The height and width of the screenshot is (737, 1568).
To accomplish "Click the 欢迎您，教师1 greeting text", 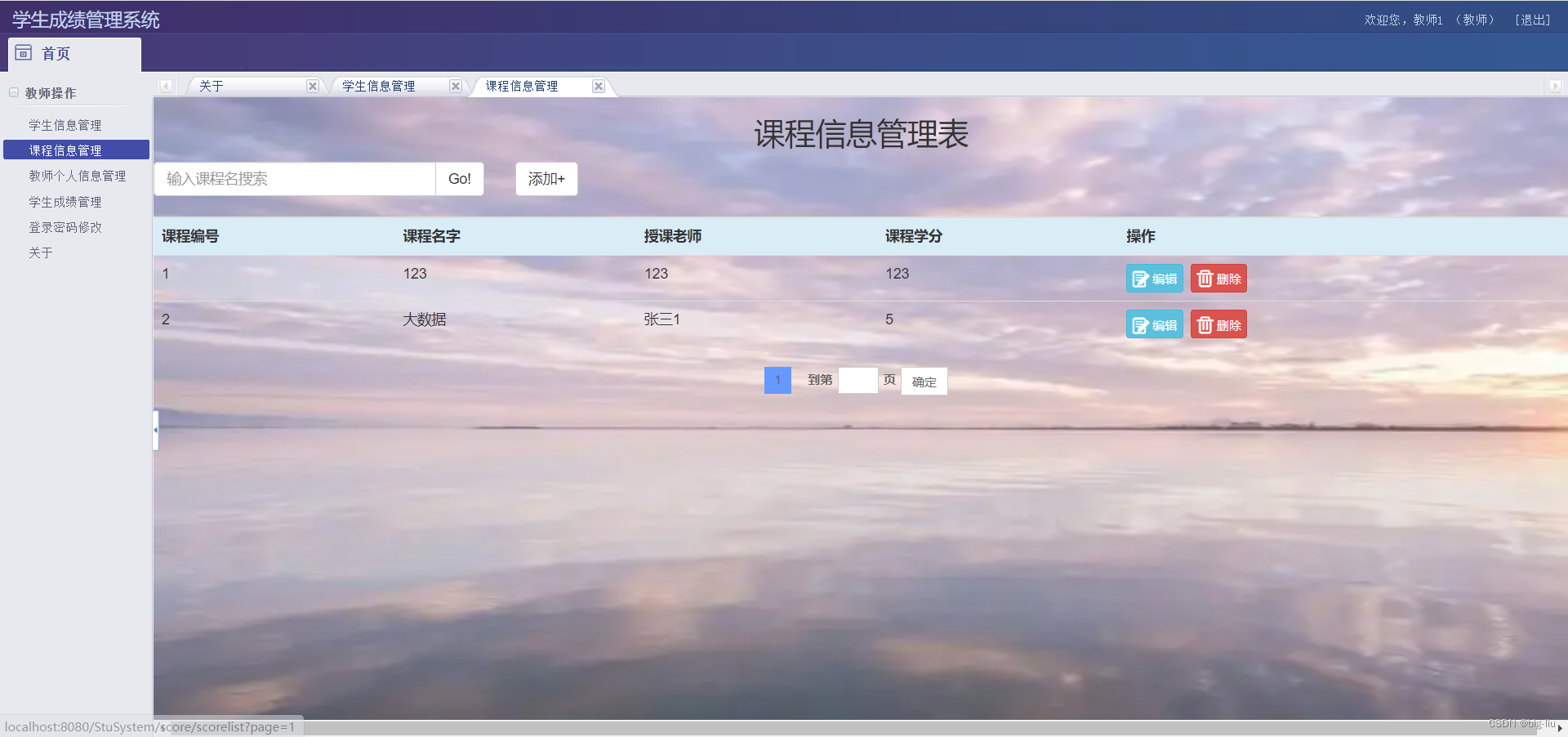I will pos(1403,20).
